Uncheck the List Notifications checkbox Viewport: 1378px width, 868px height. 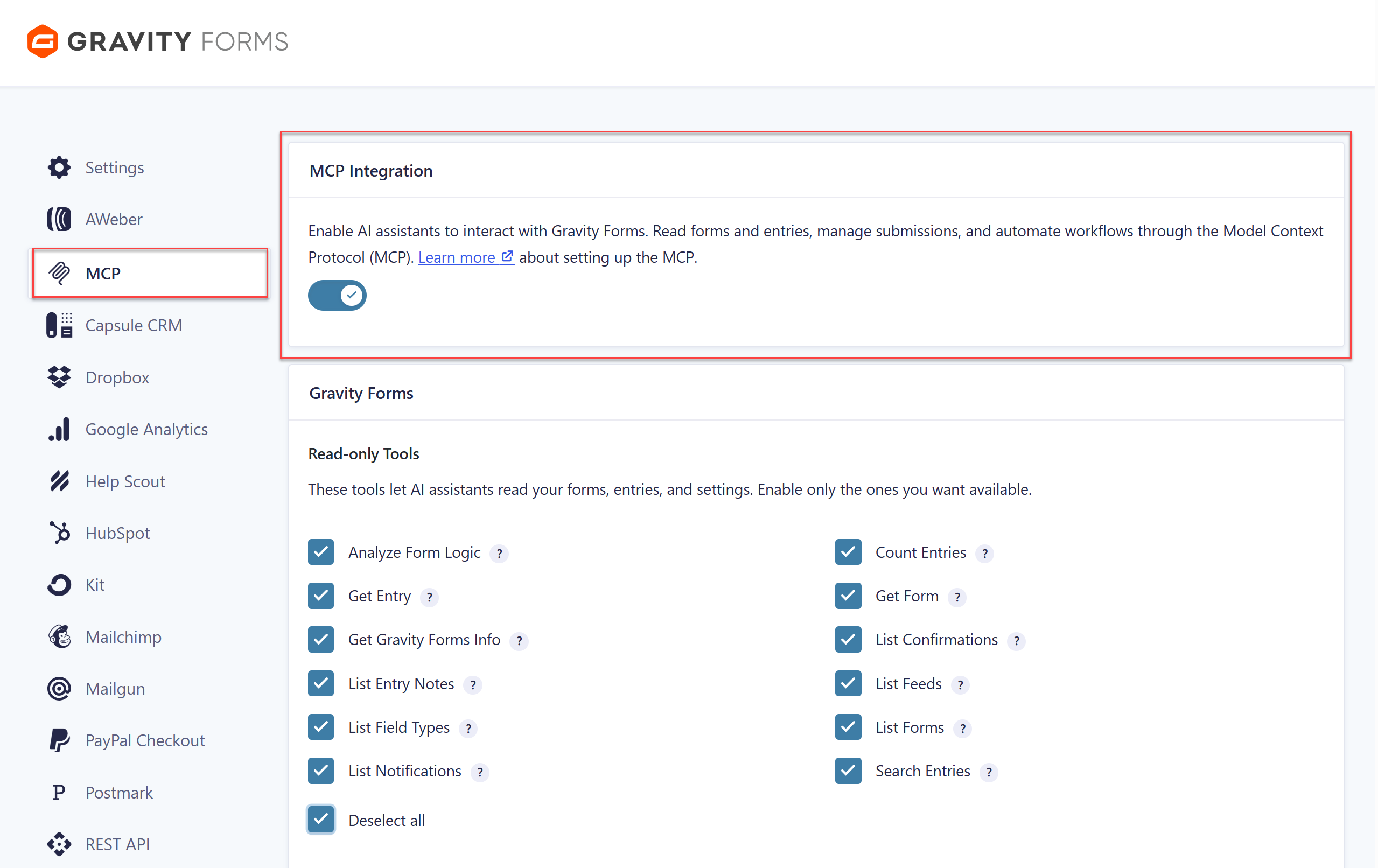pyautogui.click(x=321, y=771)
